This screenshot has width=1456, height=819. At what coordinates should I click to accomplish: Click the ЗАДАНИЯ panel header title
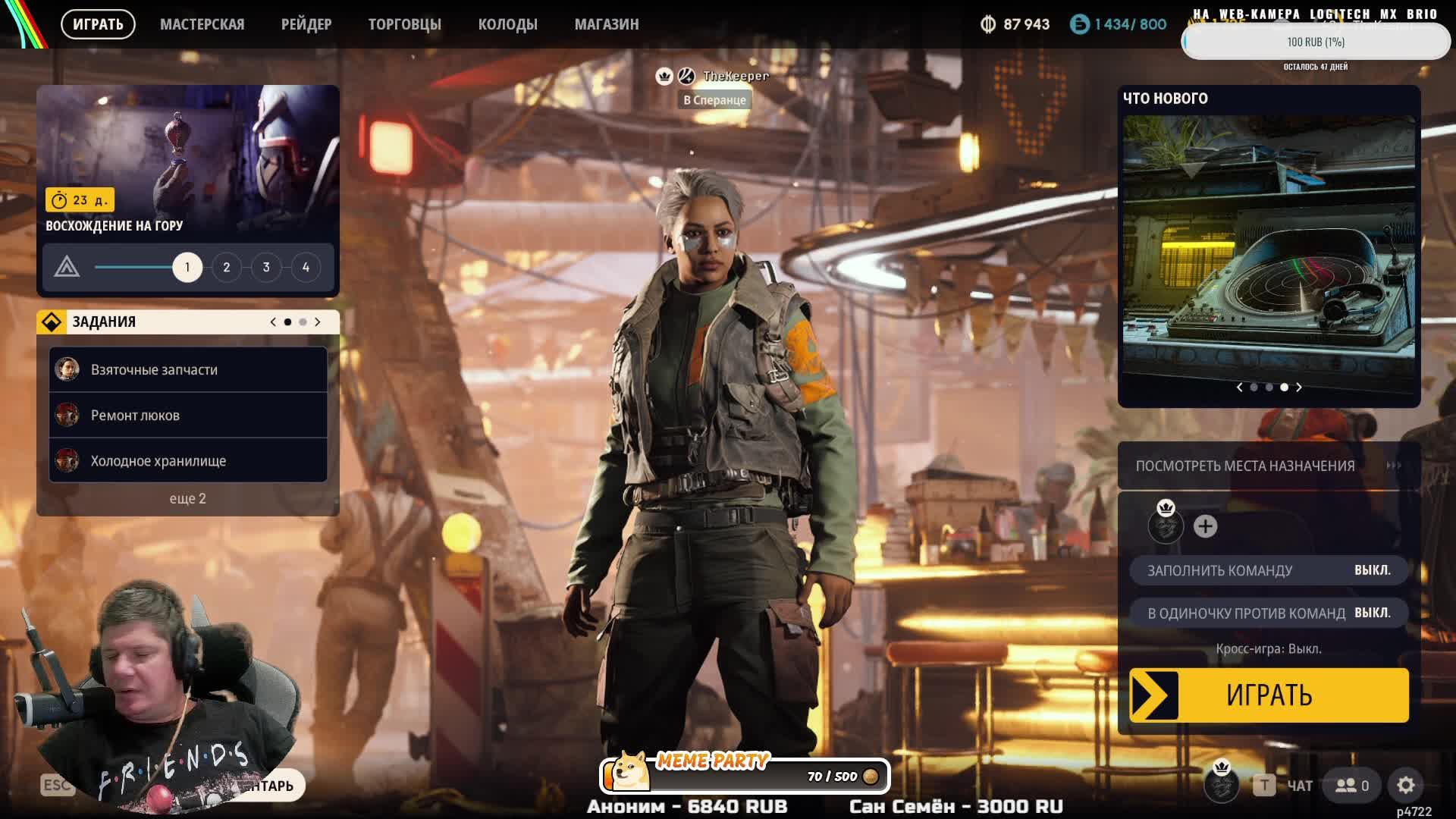(x=104, y=322)
